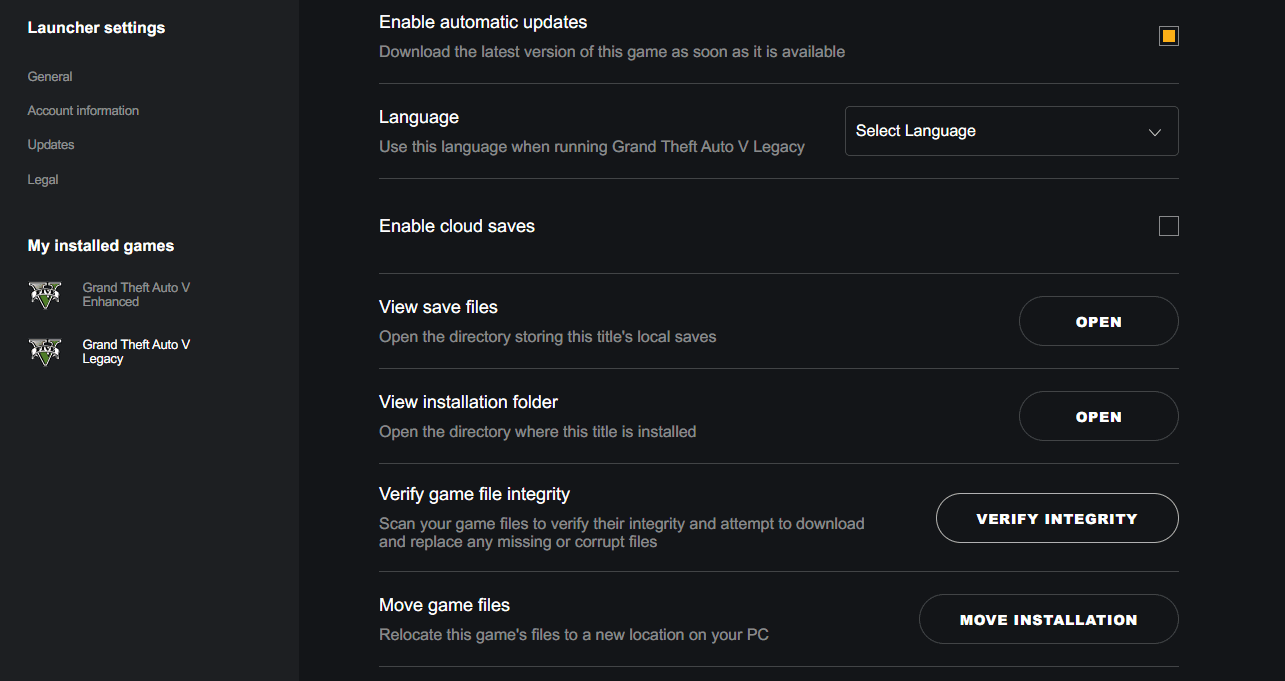Select the Grand Theft Auto V Enhanced entry name
The image size is (1285, 681).
[136, 294]
